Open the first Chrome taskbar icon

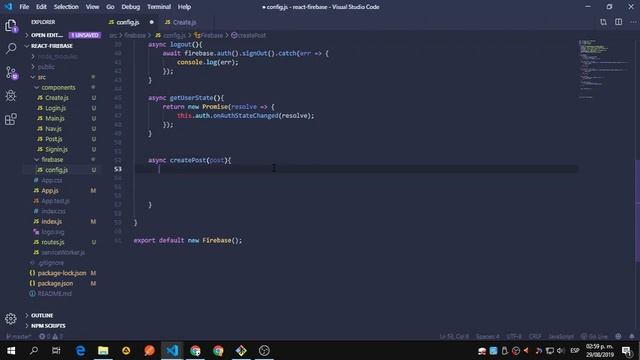(195, 351)
